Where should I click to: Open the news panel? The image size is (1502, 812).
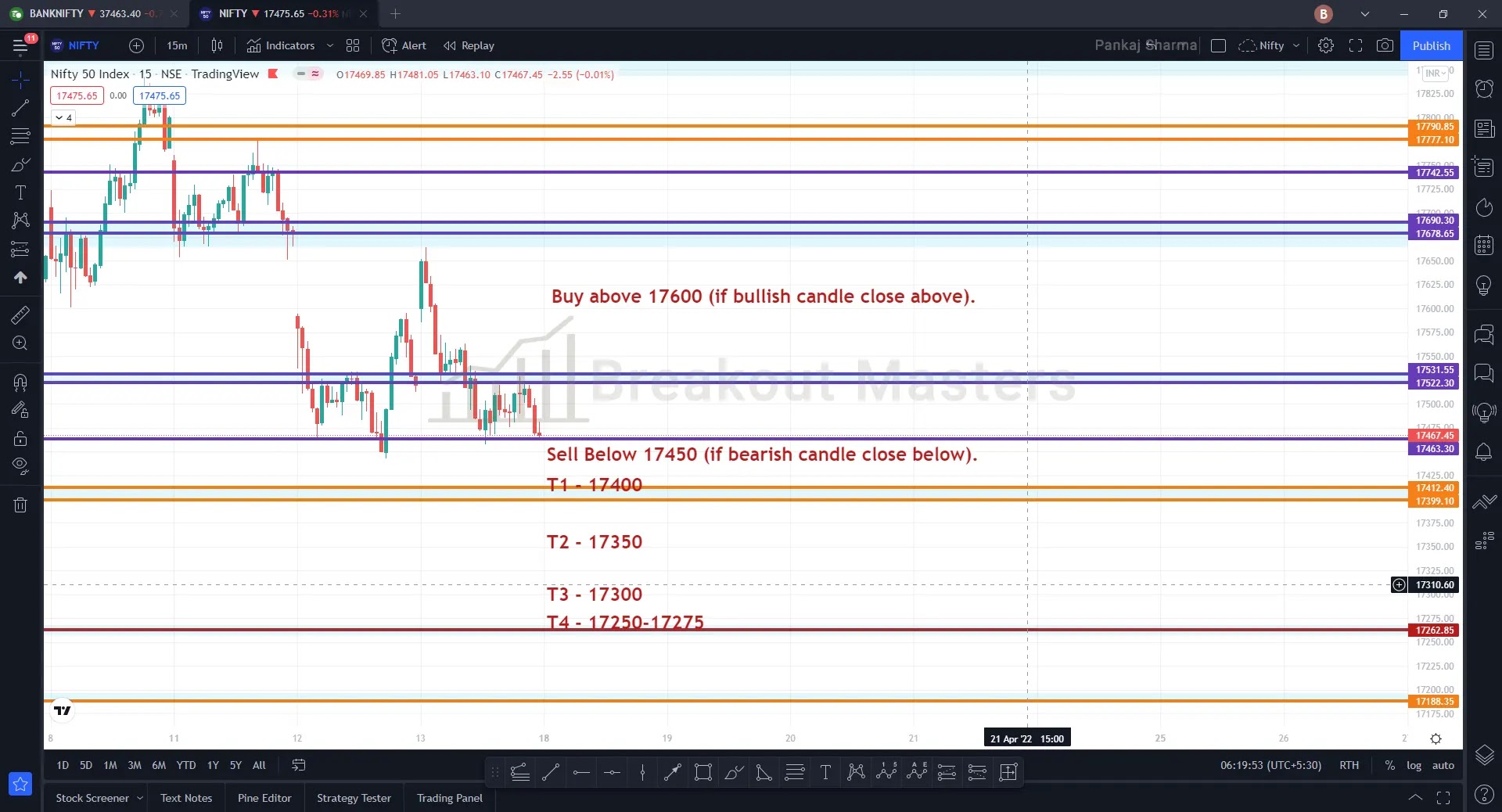pos(1484,128)
